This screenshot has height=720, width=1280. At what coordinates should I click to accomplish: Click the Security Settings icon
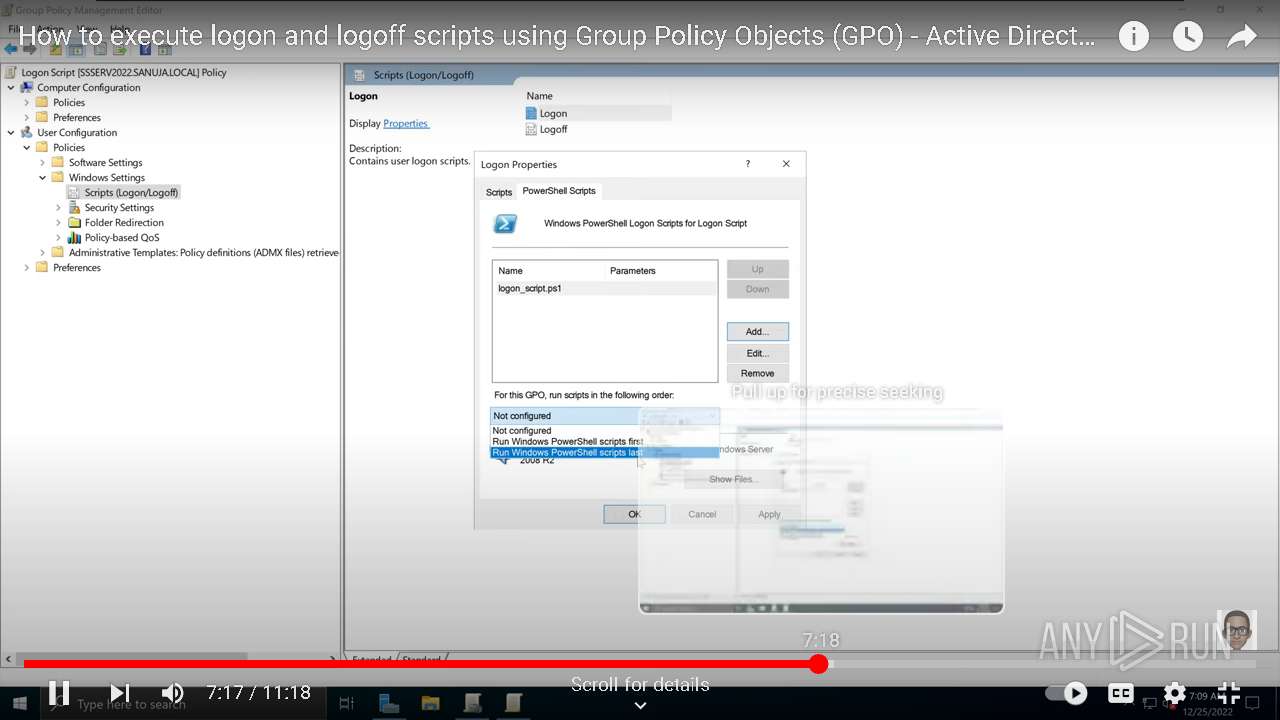click(x=74, y=207)
